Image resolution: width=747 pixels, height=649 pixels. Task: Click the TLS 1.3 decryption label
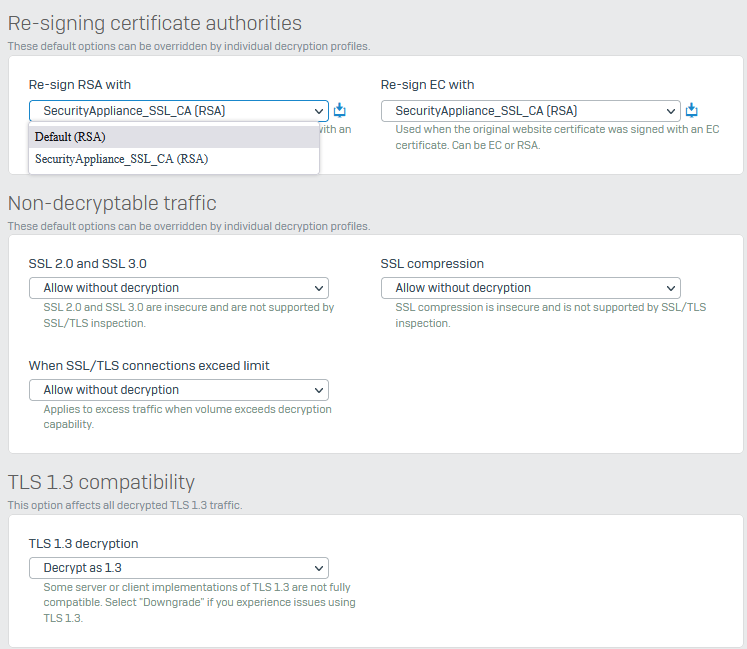(x=83, y=544)
